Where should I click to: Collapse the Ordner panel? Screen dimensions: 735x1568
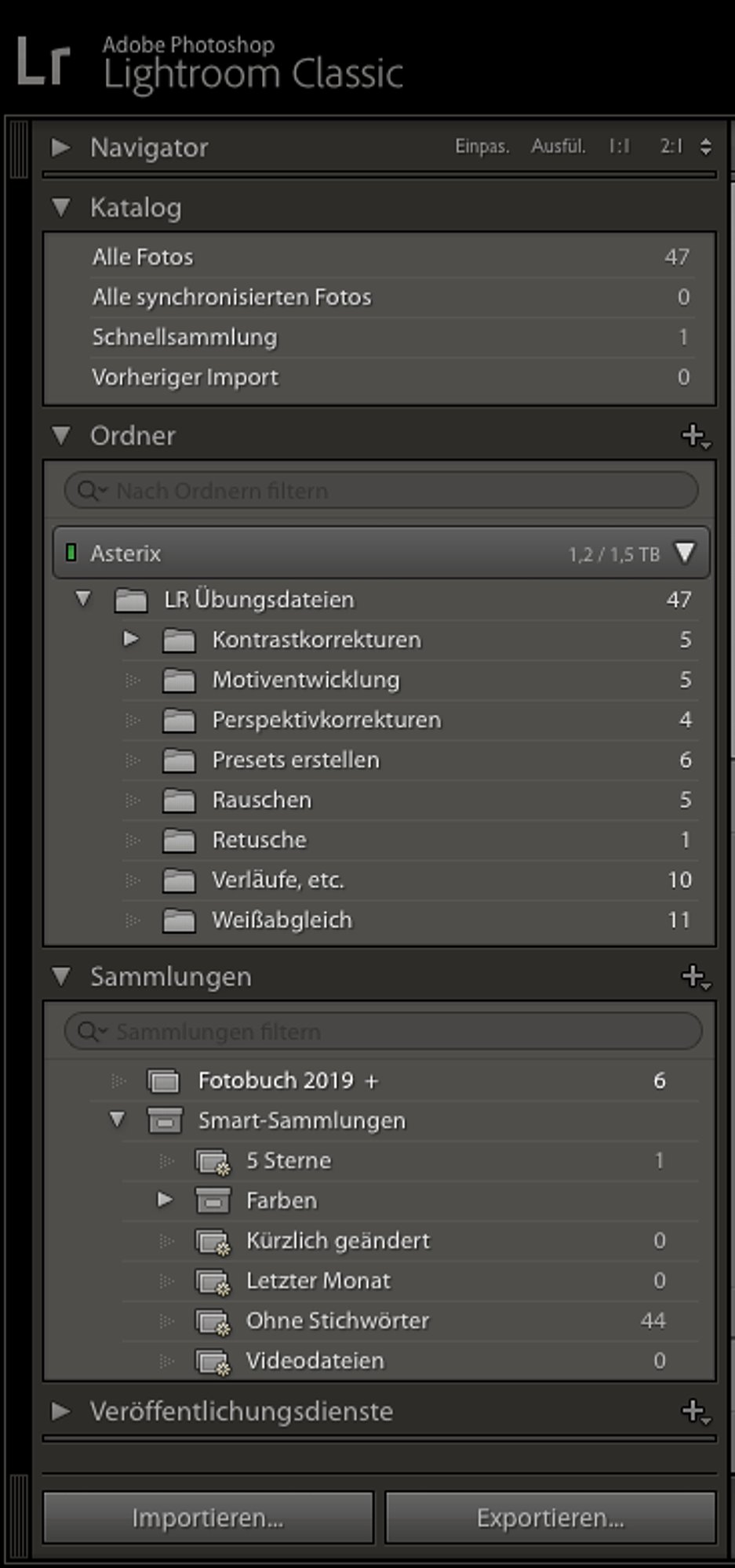click(61, 436)
